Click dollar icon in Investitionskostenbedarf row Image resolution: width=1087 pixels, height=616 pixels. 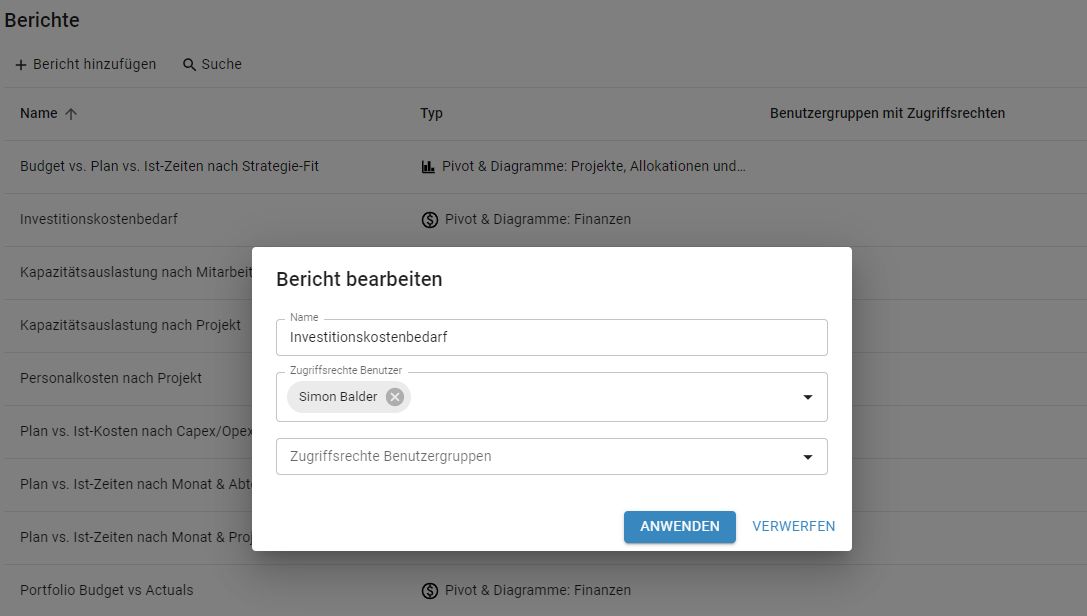pyautogui.click(x=430, y=220)
